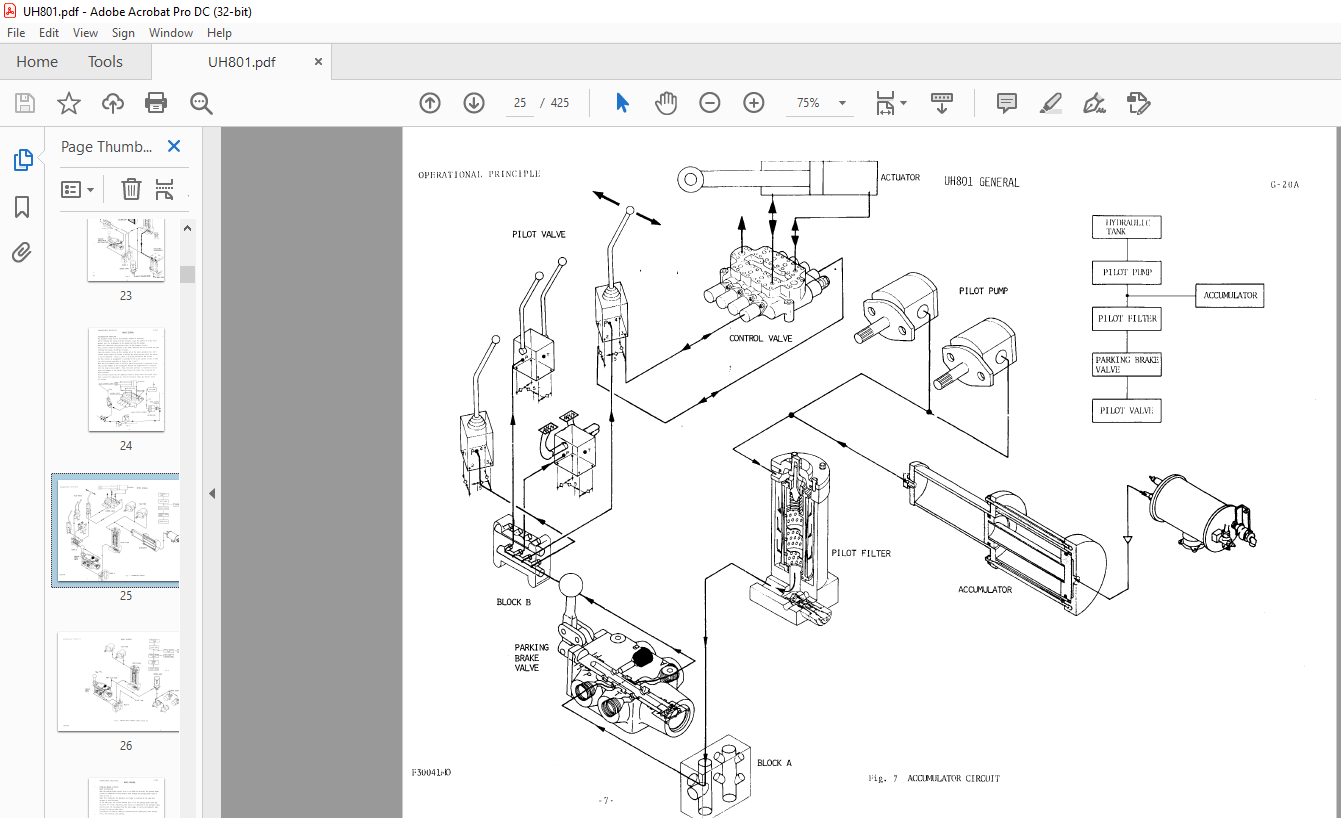Switch to the Home tab
This screenshot has width=1341, height=818.
37,62
